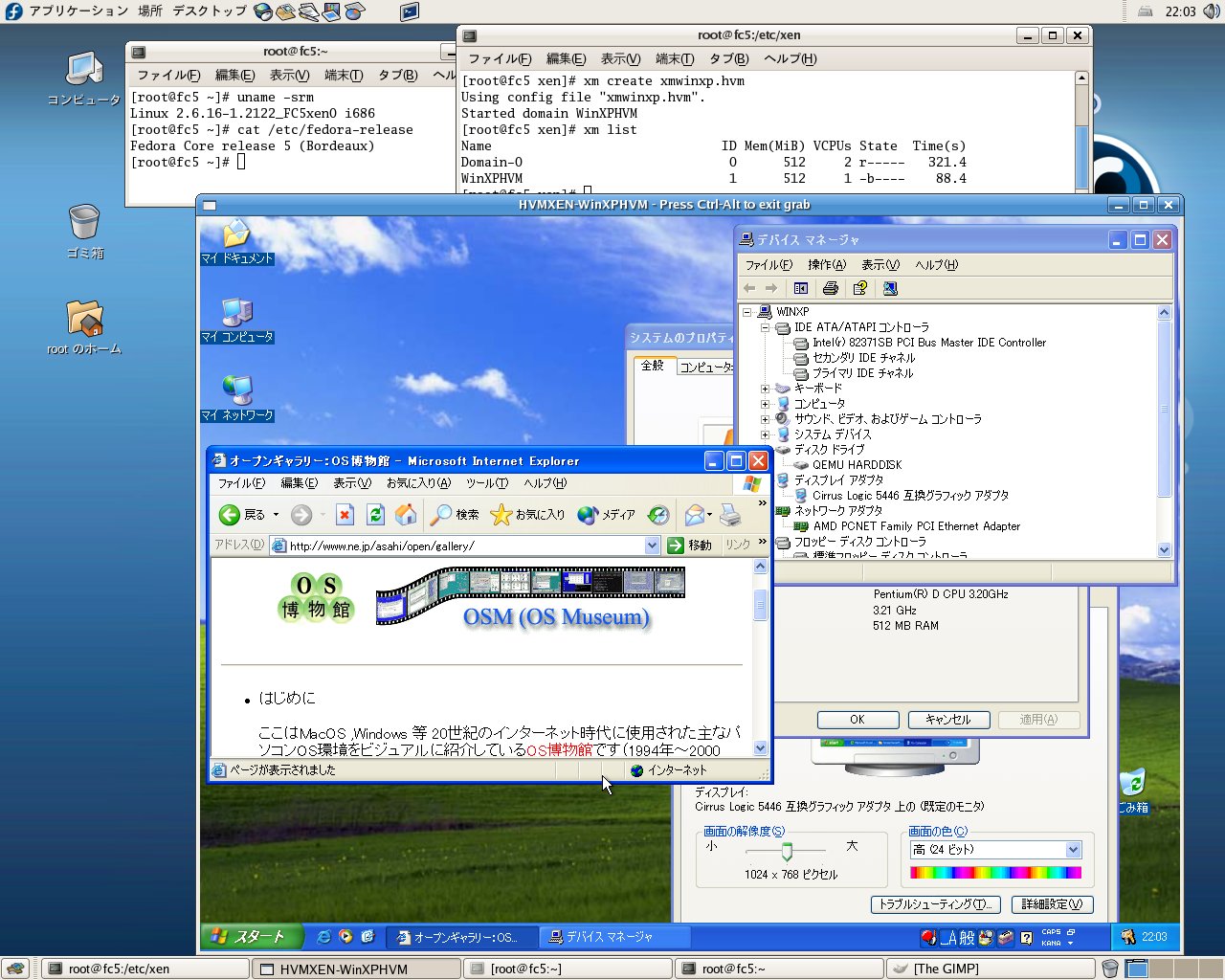Open the IE Media (メディア) pane

point(607,515)
